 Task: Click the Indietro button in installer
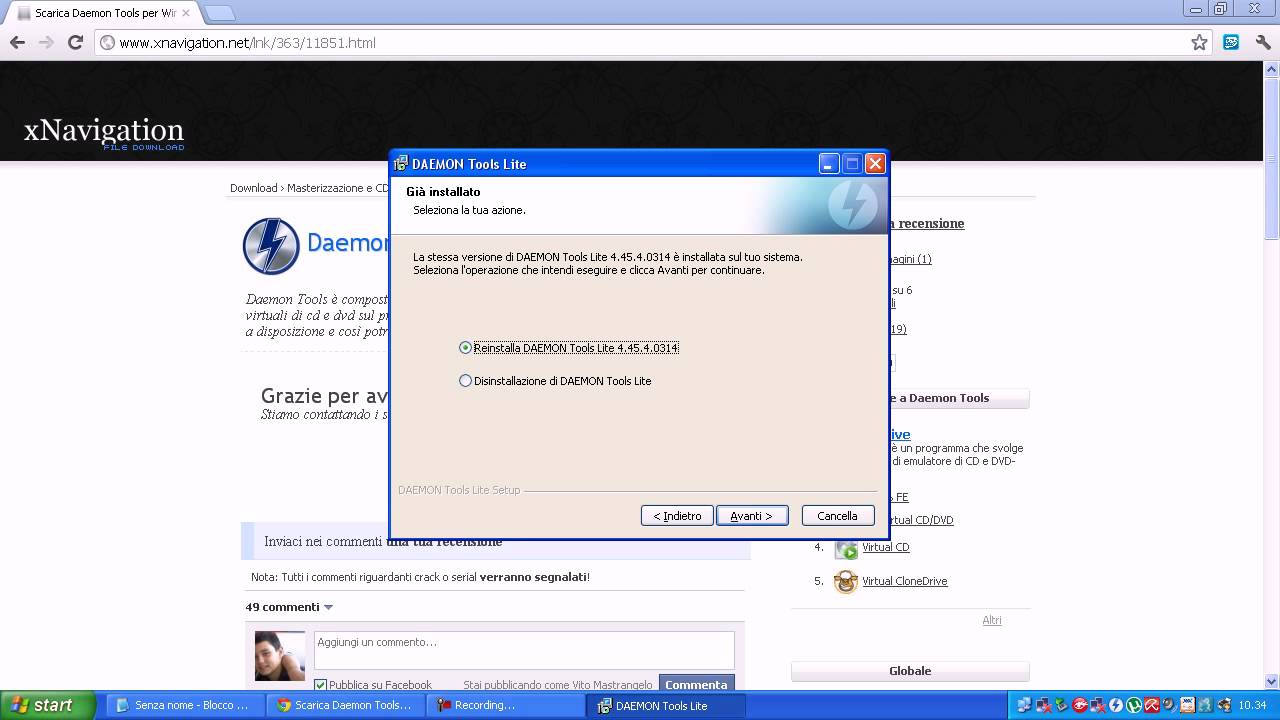[677, 516]
